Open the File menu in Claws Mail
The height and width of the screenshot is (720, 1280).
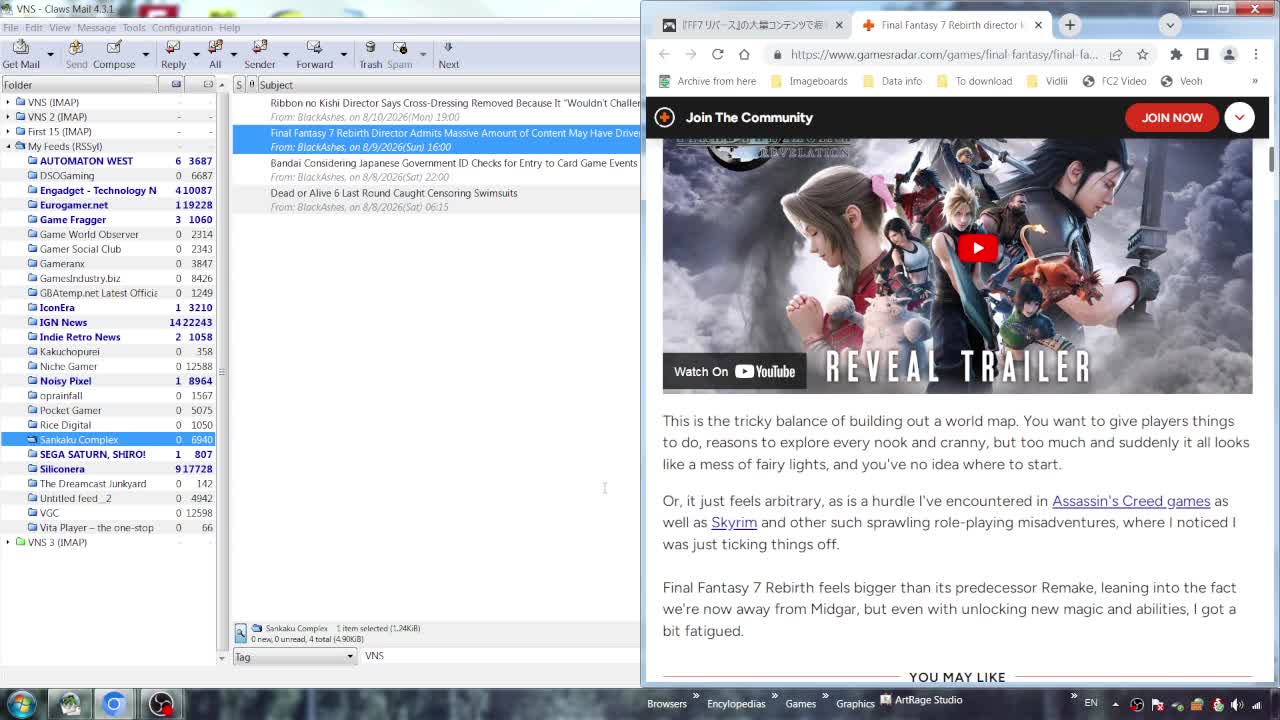(x=10, y=27)
